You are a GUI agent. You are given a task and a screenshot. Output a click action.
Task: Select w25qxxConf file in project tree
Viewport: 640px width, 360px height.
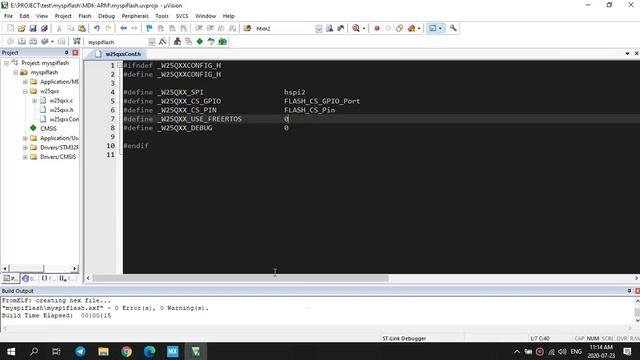pos(64,119)
